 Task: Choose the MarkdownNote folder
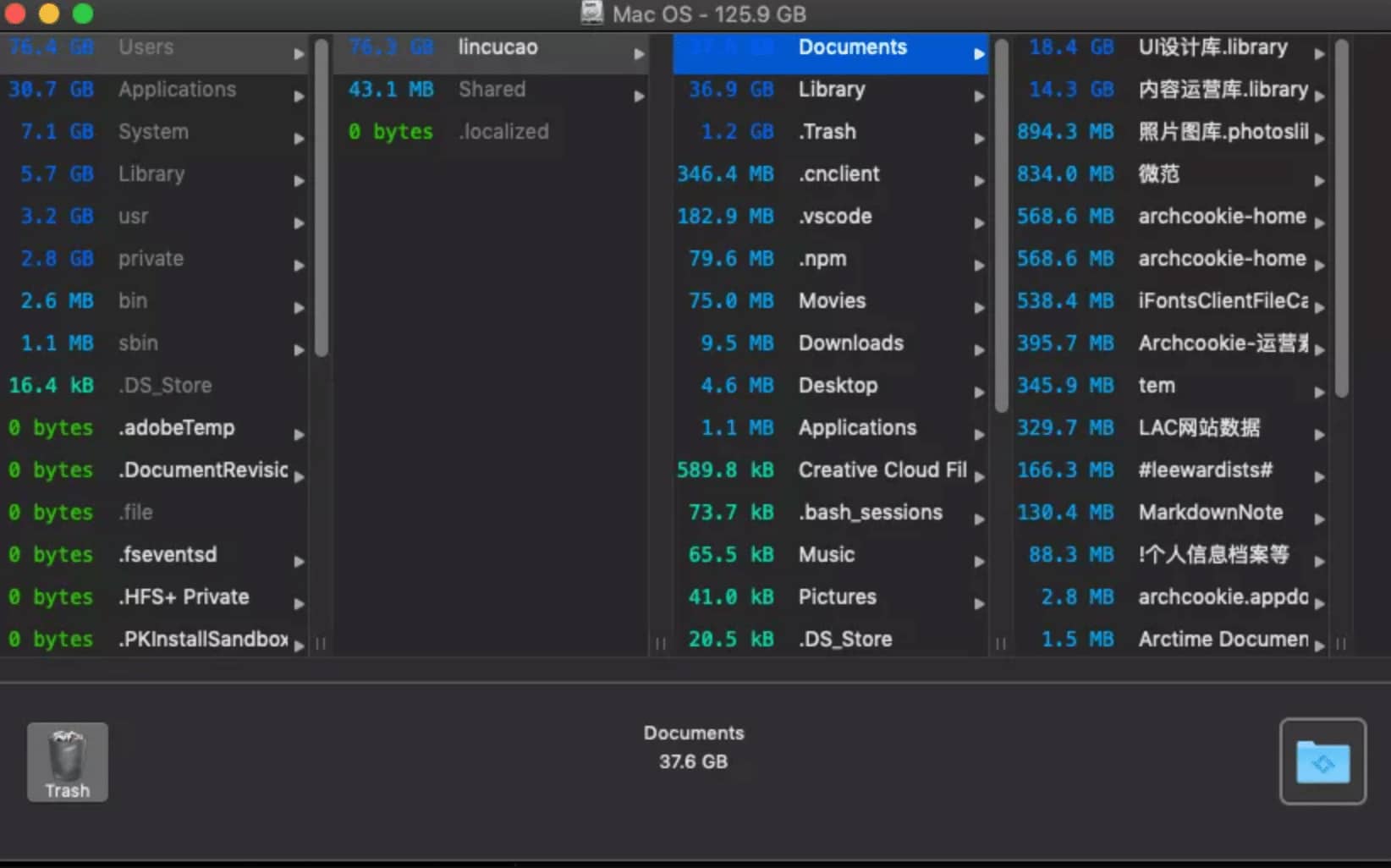1210,513
